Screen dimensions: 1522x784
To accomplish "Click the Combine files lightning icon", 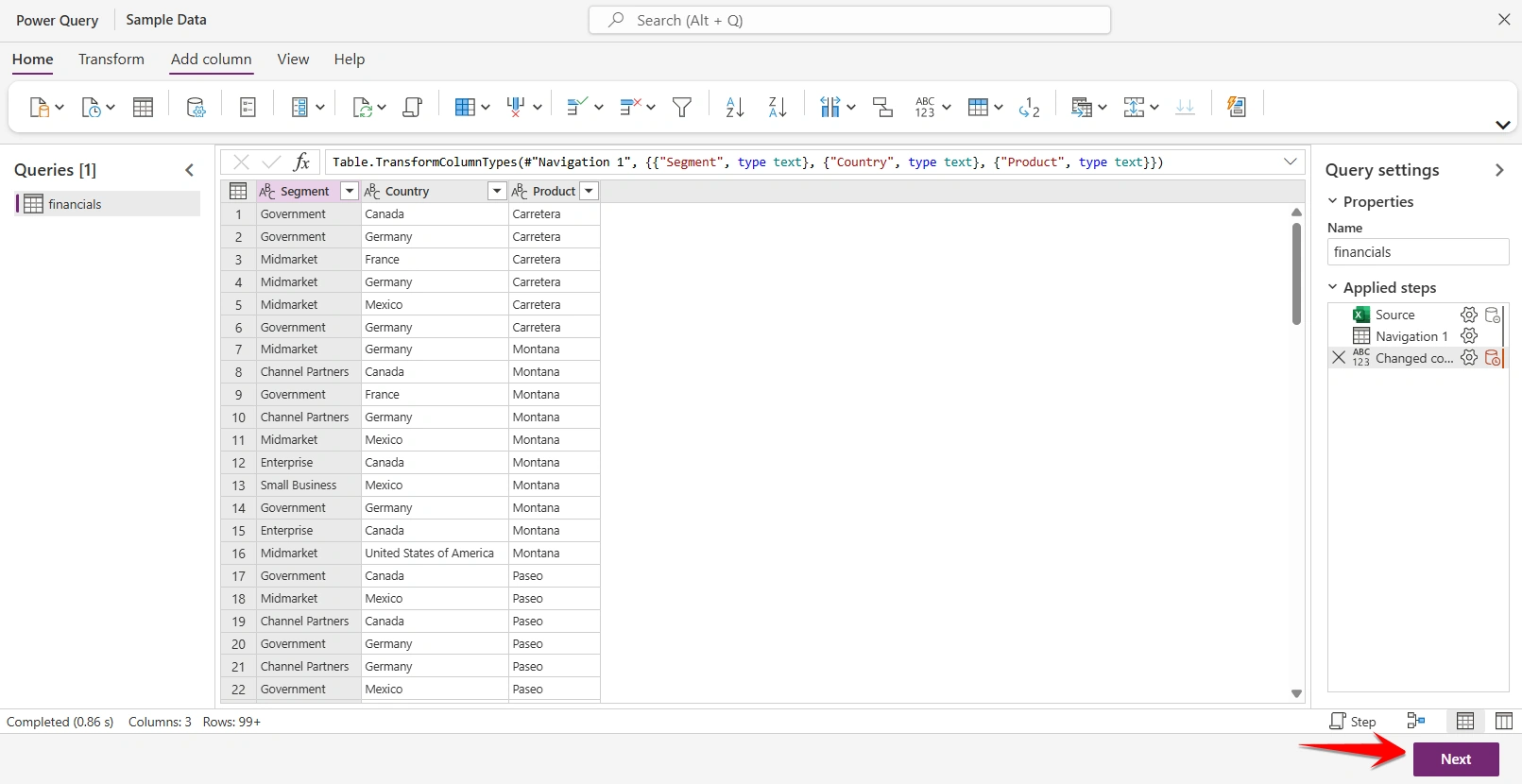I will click(x=1236, y=107).
